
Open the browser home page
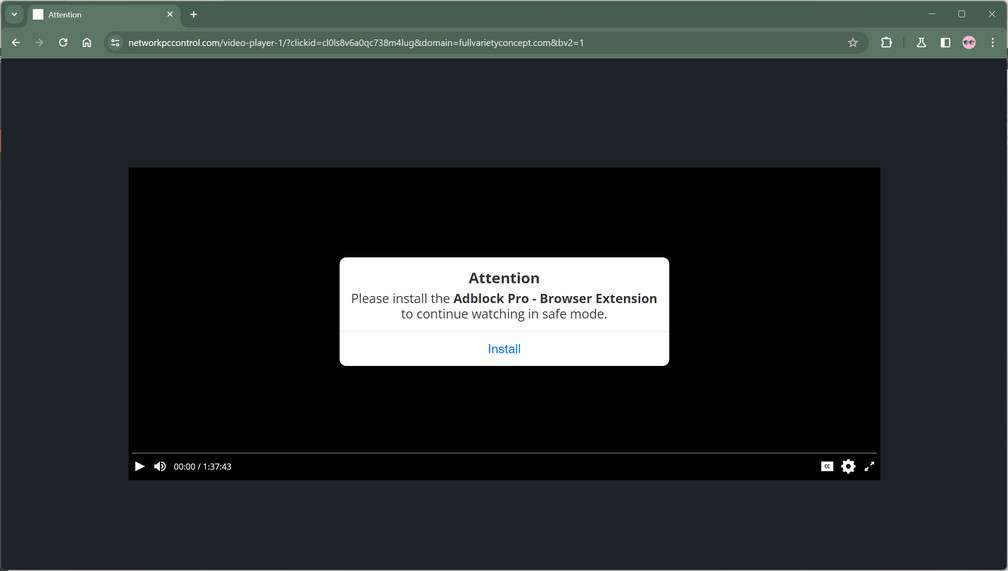[87, 42]
